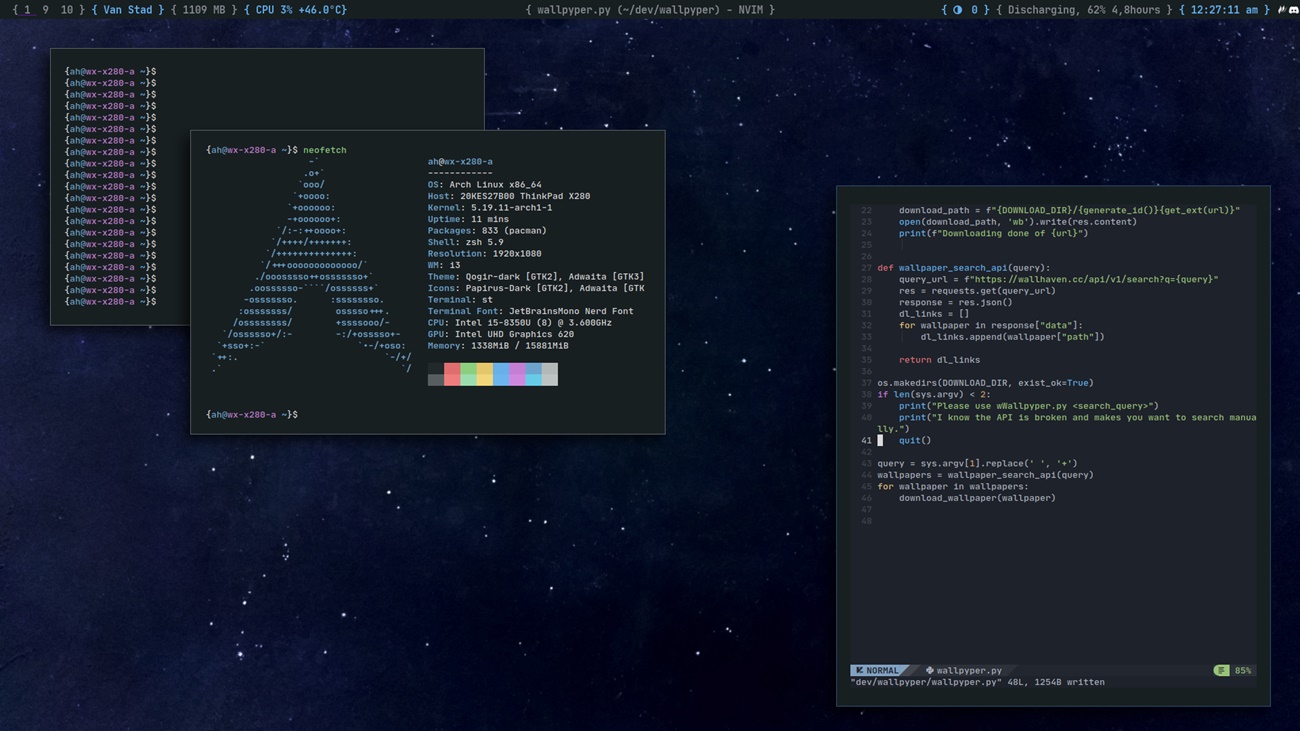Click the light gray color block in neofetch
This screenshot has width=1300, height=731.
(550, 374)
